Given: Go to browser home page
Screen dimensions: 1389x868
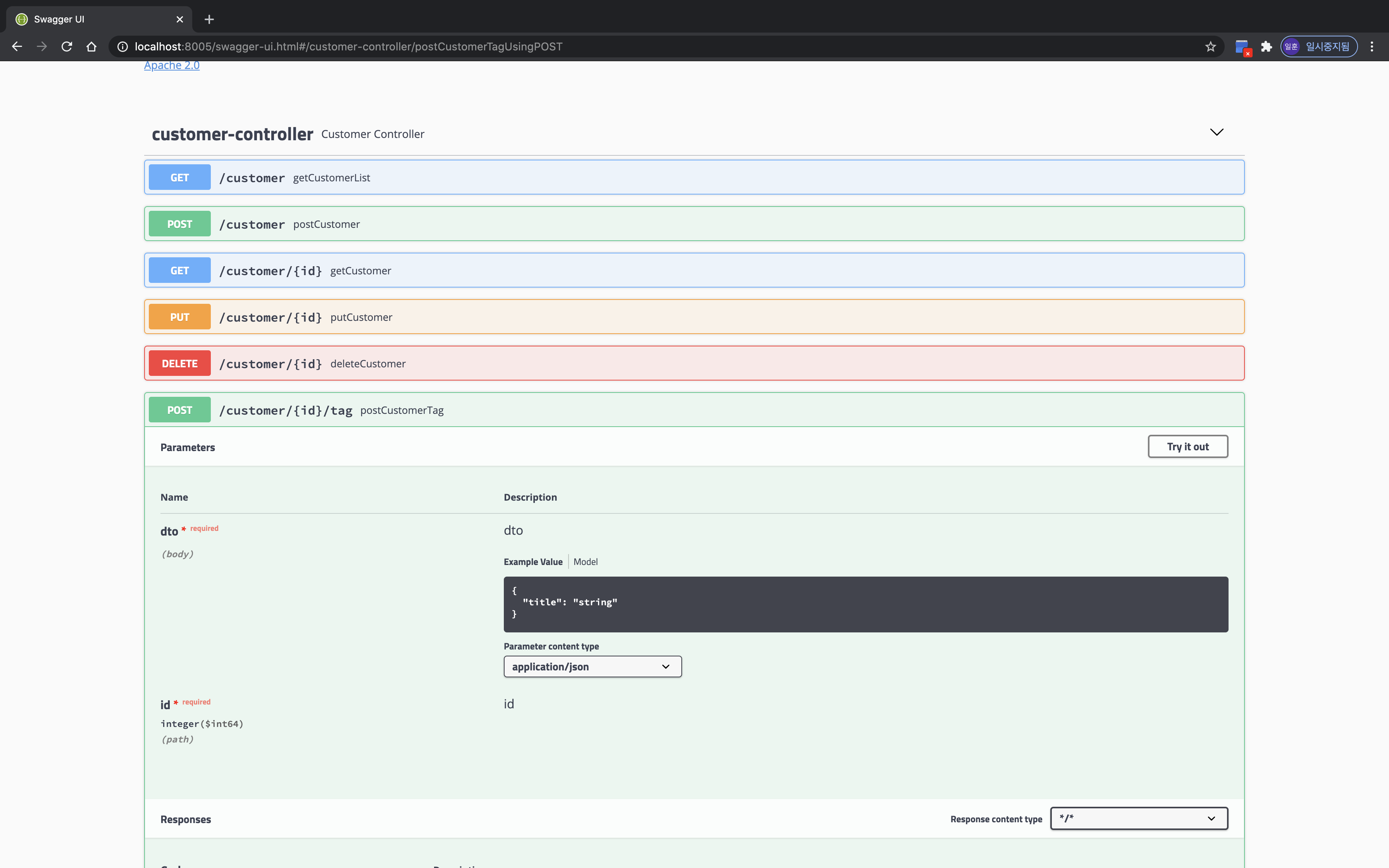Looking at the screenshot, I should (91, 46).
